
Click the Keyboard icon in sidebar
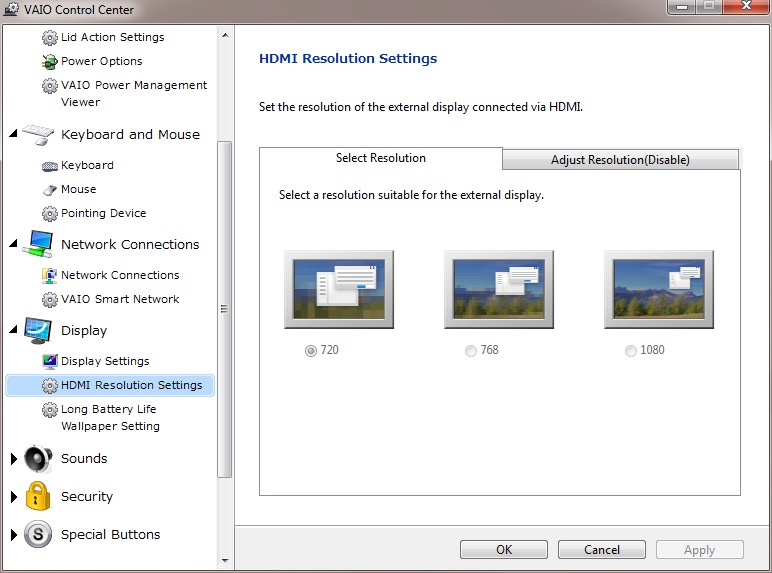(x=50, y=166)
